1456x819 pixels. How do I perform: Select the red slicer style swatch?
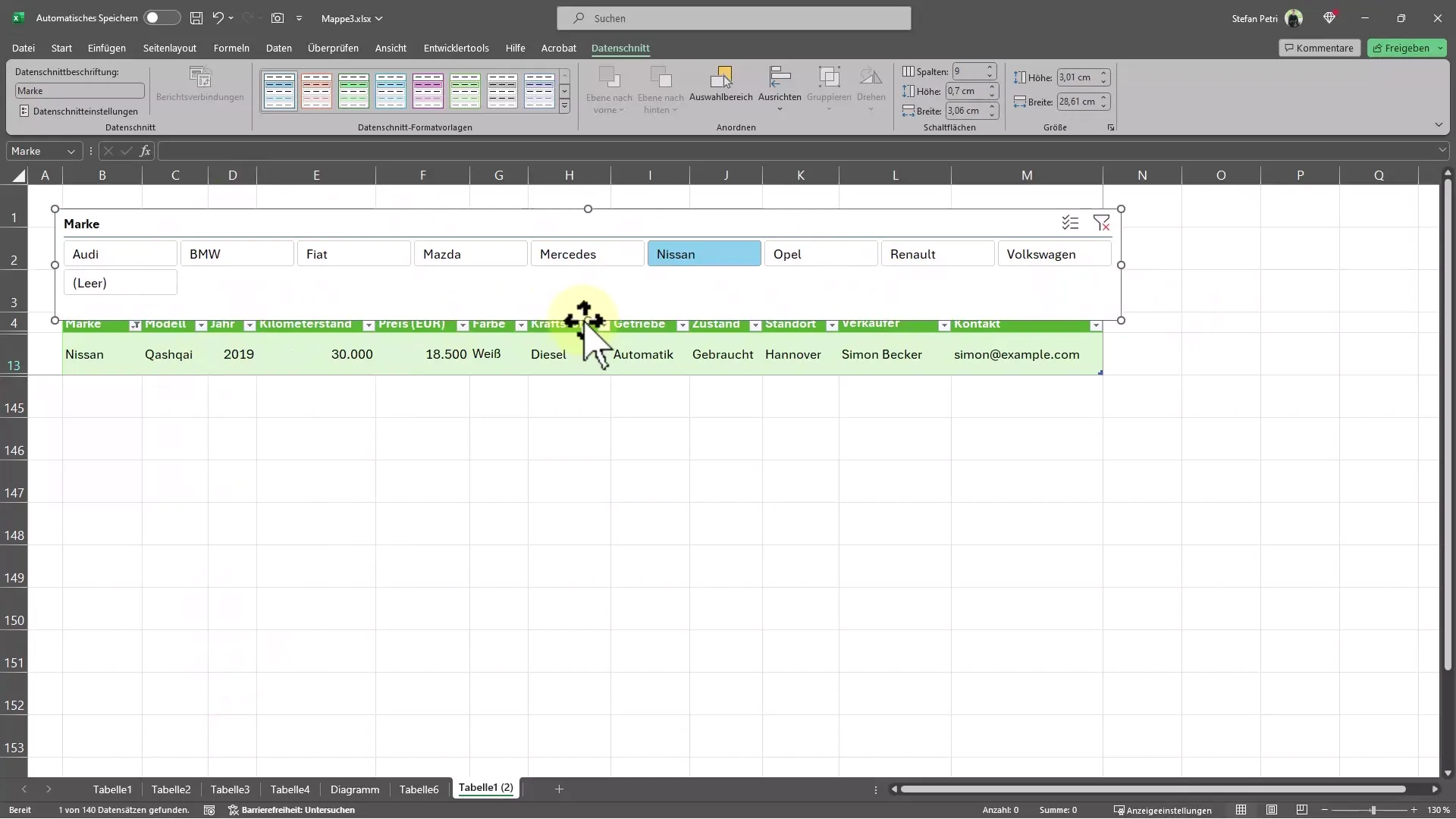316,90
